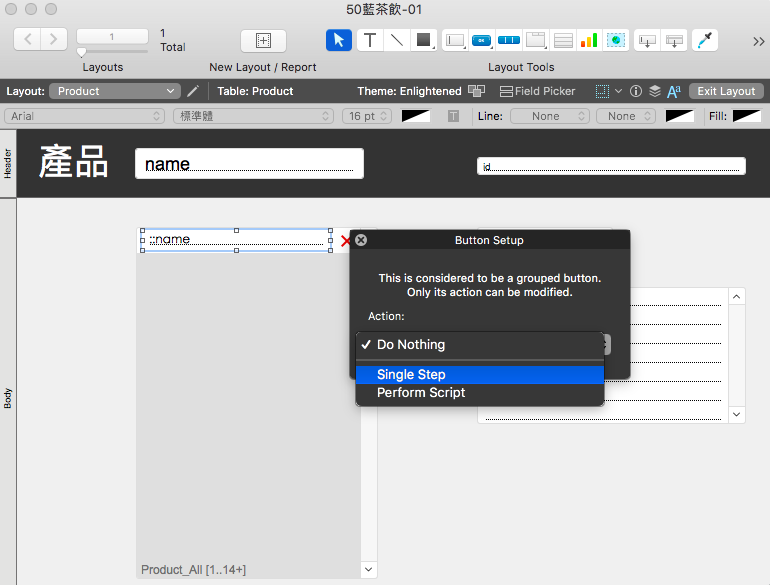Click the Exit Layout button
This screenshot has width=770, height=585.
click(726, 91)
